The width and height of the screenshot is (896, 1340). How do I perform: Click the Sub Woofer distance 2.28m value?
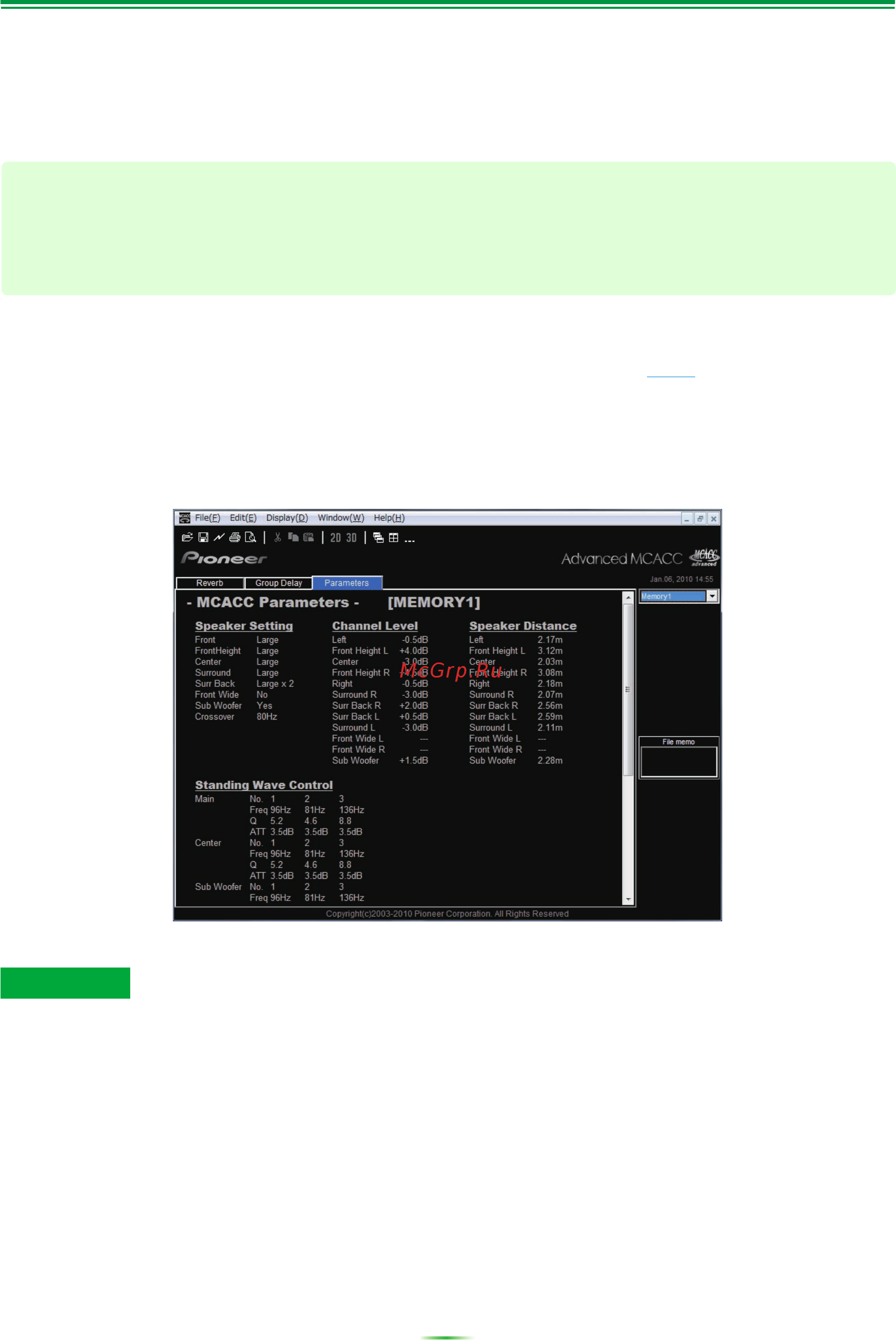pos(550,761)
